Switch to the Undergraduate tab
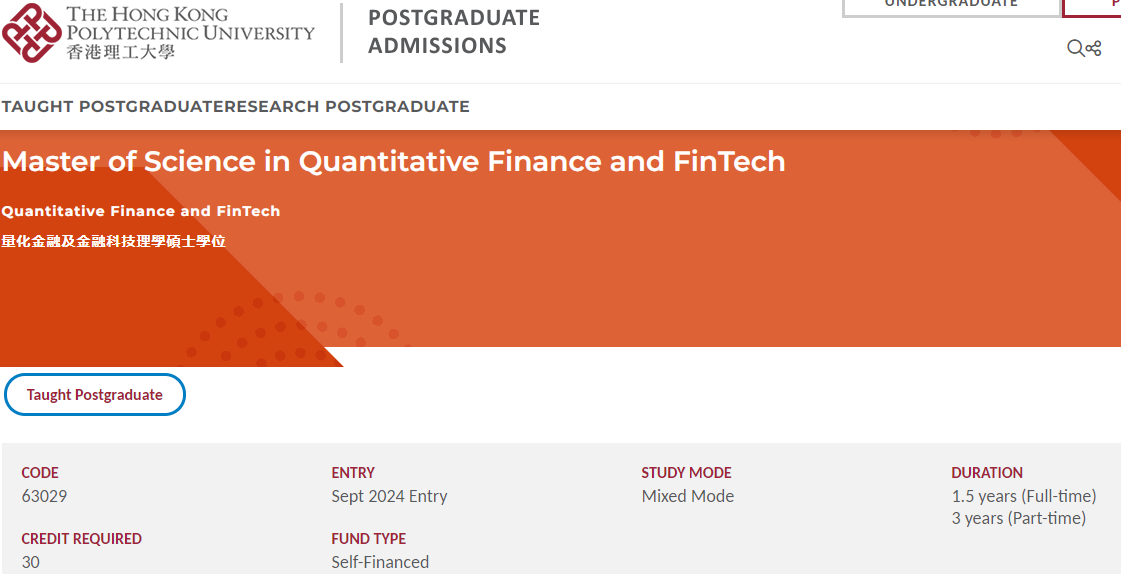This screenshot has height=574, width=1121. click(x=951, y=5)
